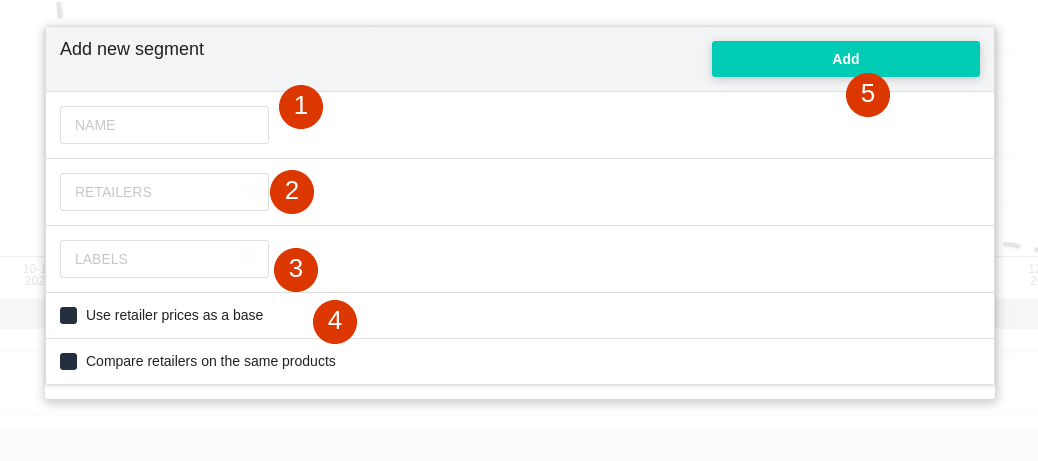This screenshot has height=461, width=1038.
Task: Click the 'Add new segment' dialog title
Action: pyautogui.click(x=132, y=49)
